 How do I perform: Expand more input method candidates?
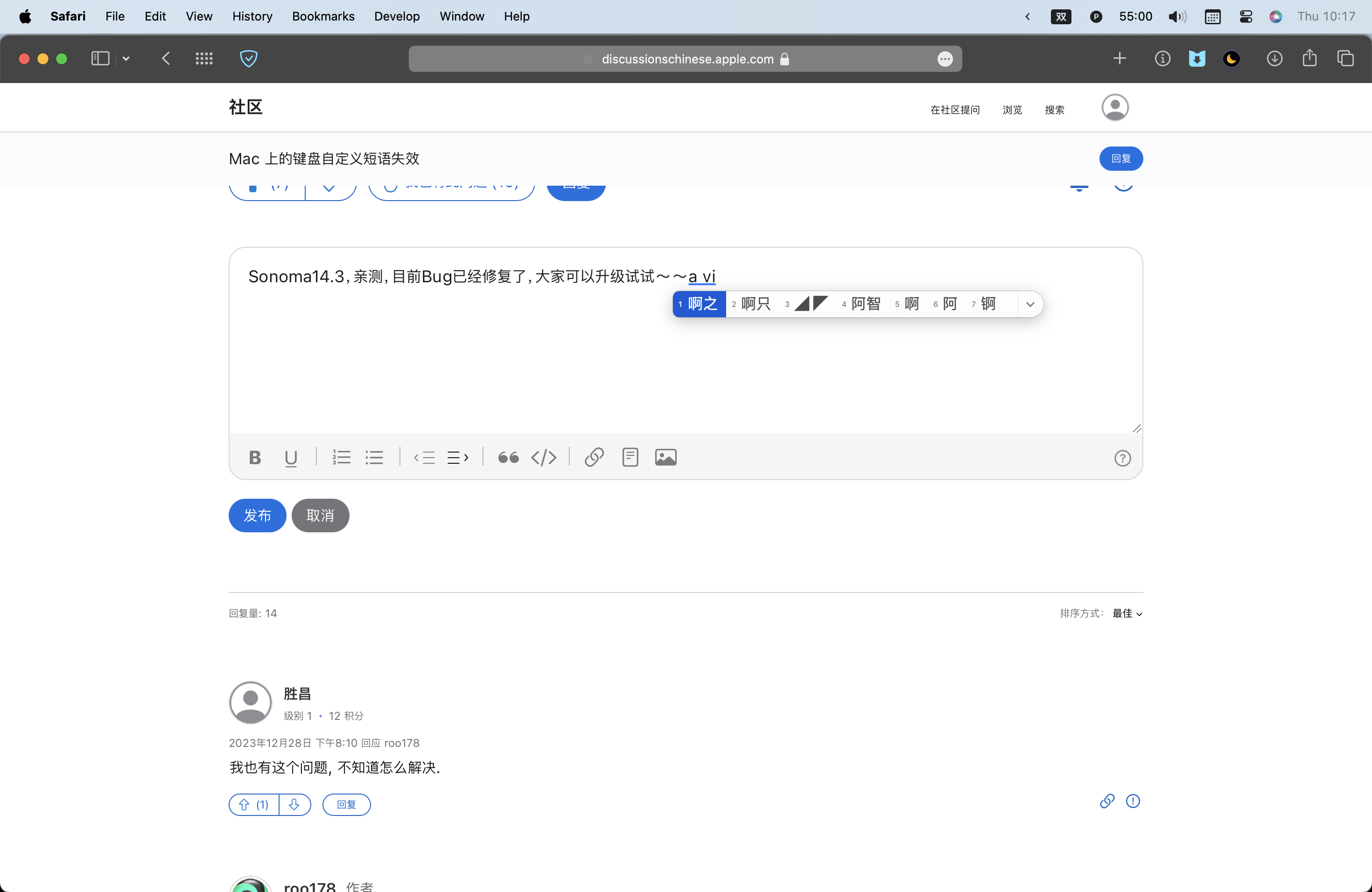(x=1029, y=304)
